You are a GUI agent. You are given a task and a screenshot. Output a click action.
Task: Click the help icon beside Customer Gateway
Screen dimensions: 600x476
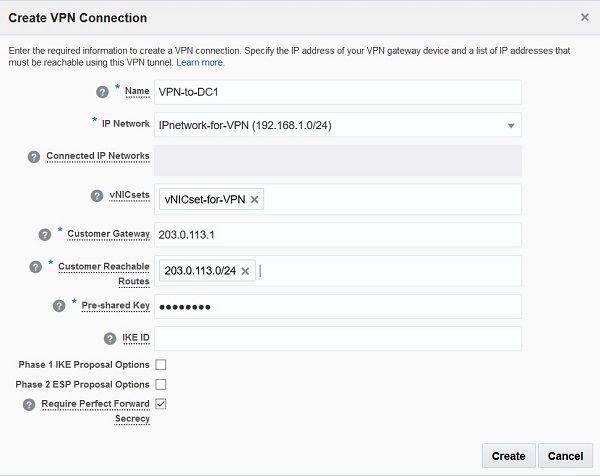tap(44, 234)
